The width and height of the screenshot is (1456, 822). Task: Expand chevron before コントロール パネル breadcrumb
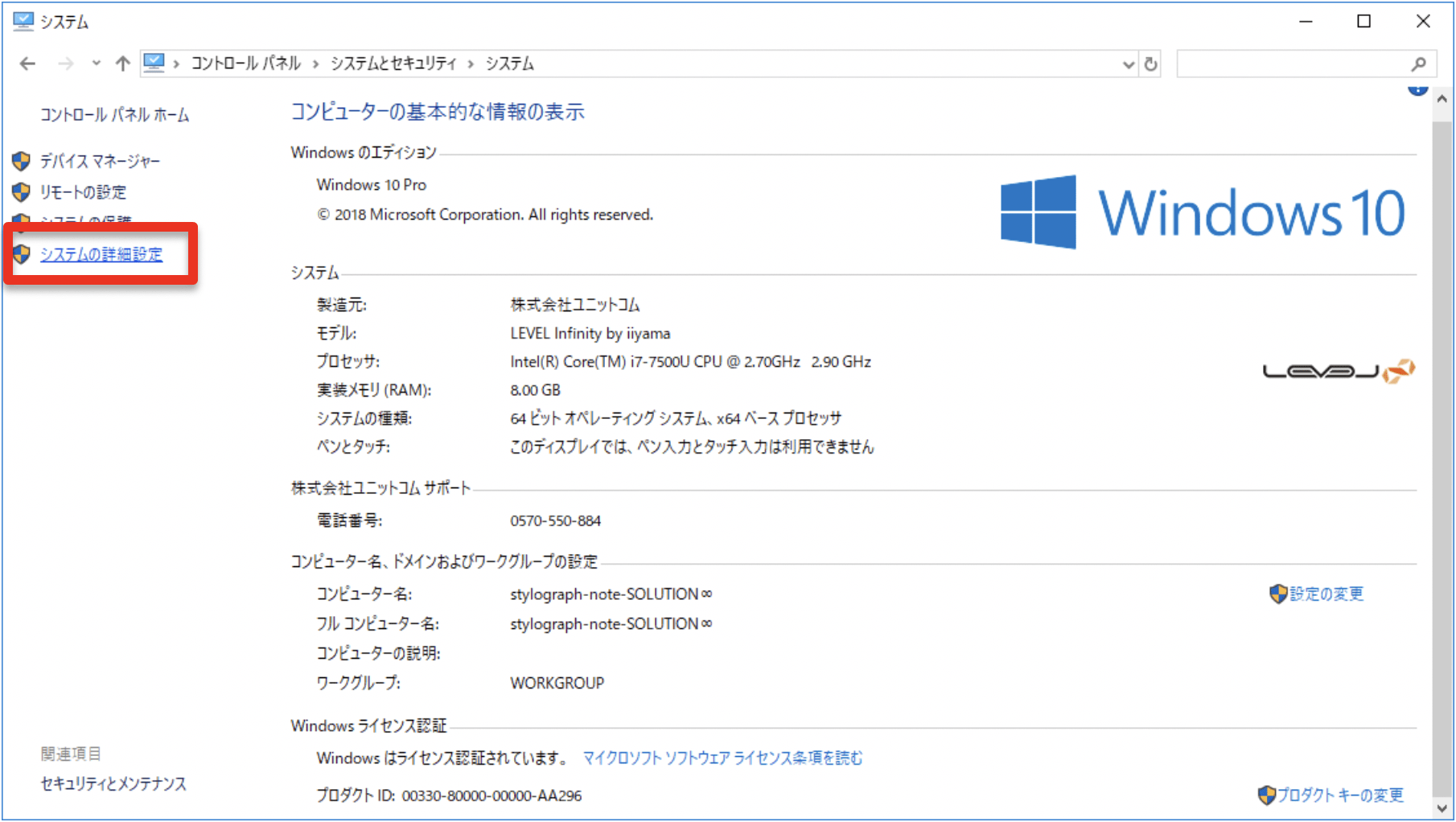[x=176, y=64]
